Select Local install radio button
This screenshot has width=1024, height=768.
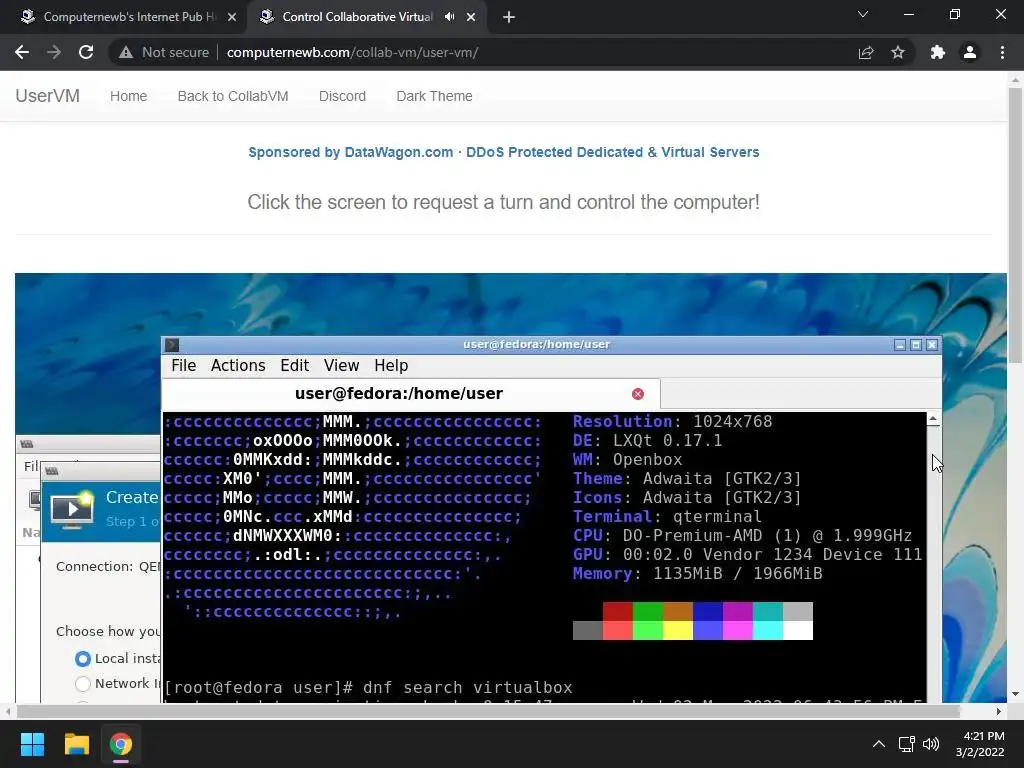pos(82,658)
